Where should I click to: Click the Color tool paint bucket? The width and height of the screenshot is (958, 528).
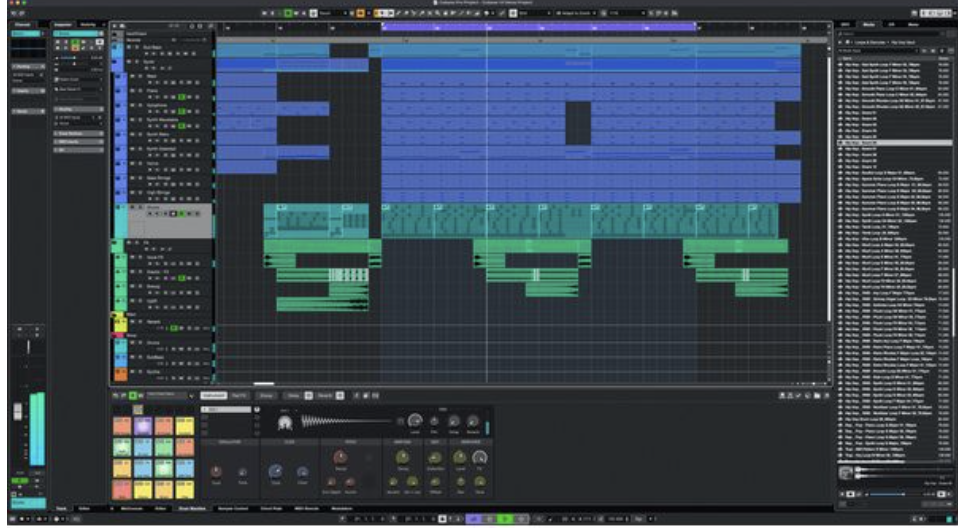point(487,13)
